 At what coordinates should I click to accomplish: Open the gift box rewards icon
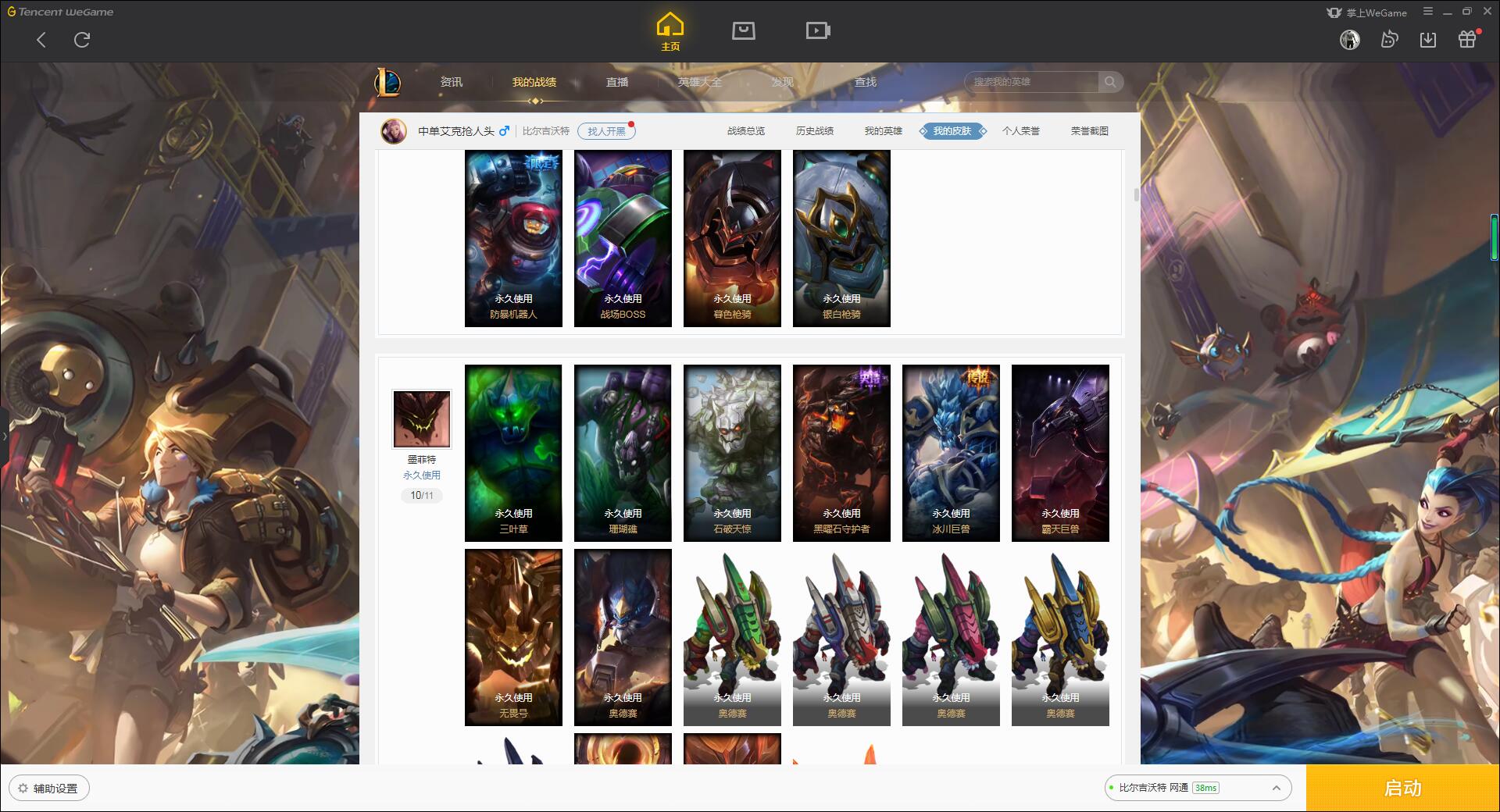1467,39
